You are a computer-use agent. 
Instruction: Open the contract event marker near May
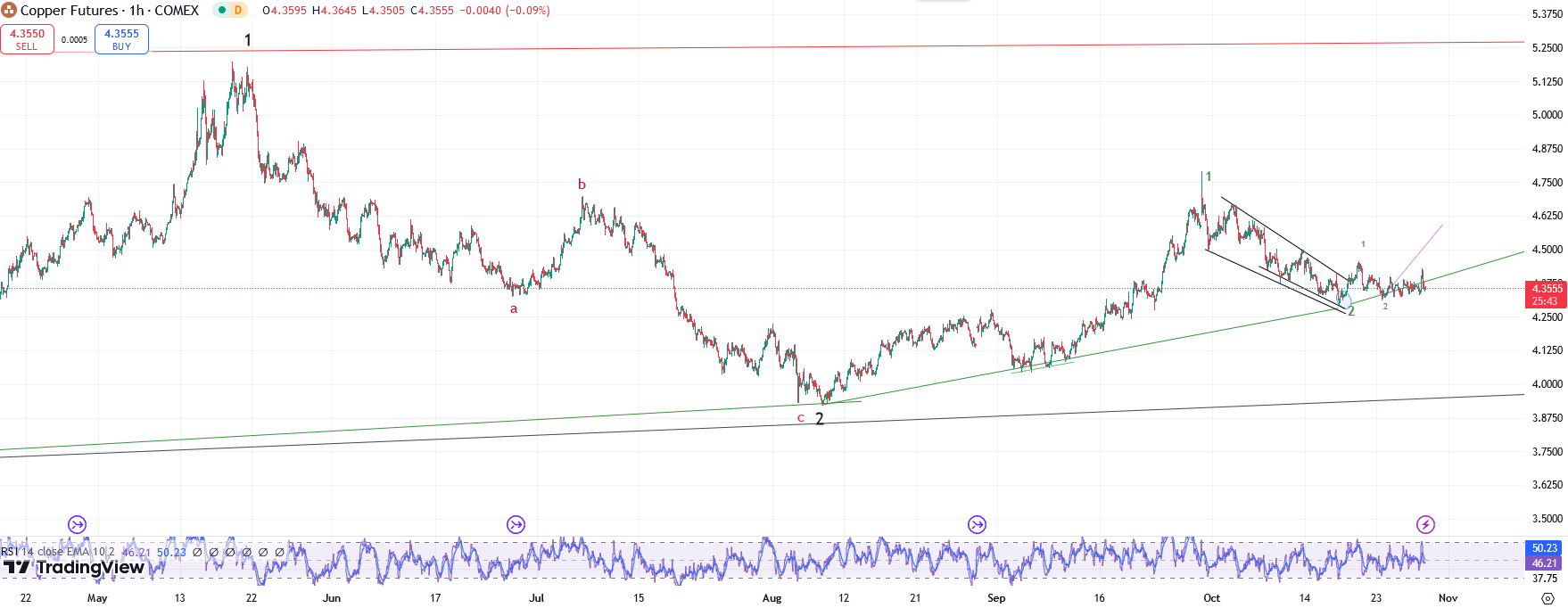coord(78,524)
